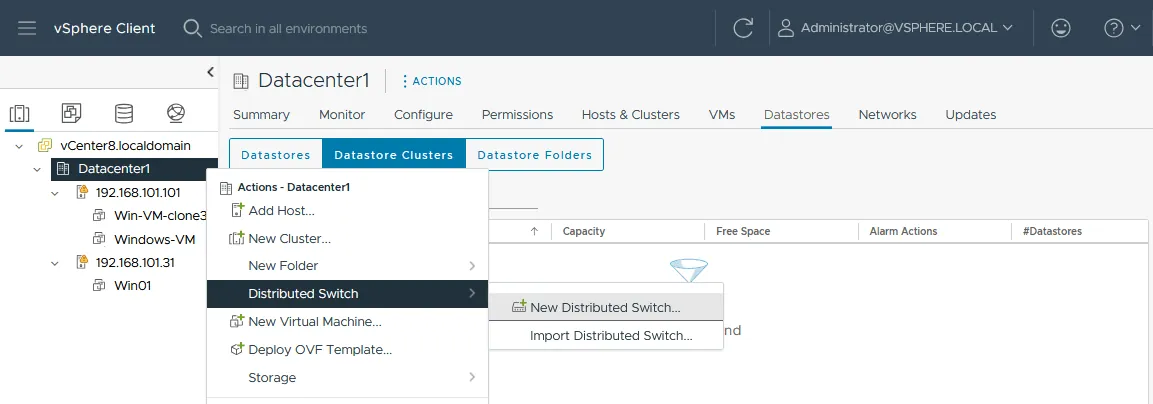Image resolution: width=1153 pixels, height=404 pixels.
Task: Open the VMs tab
Action: click(x=722, y=115)
